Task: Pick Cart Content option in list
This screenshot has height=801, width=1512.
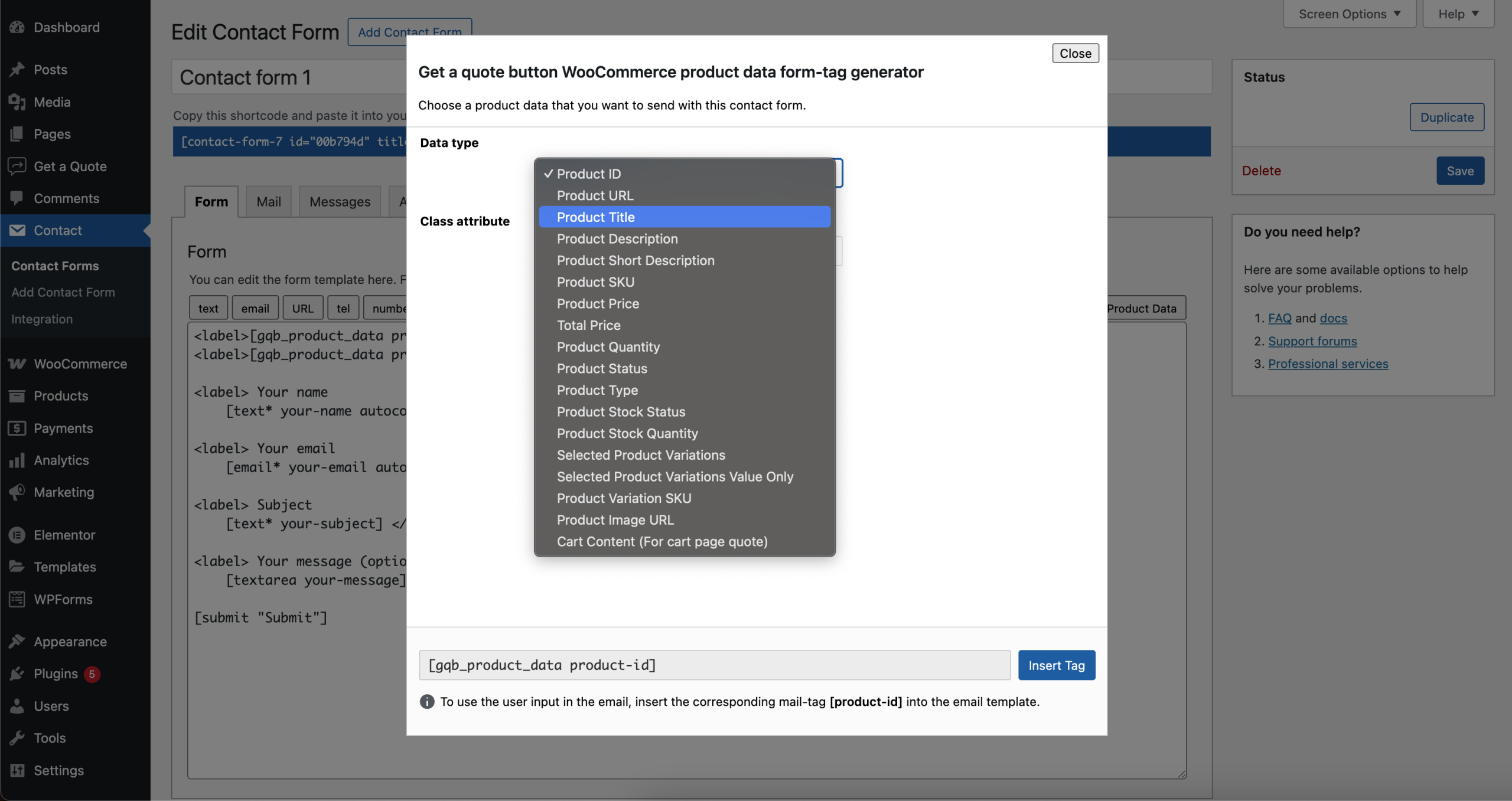Action: pyautogui.click(x=661, y=541)
